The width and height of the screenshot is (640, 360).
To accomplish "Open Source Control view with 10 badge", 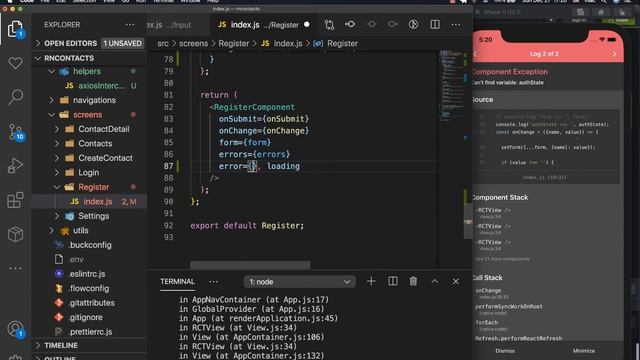I will 16,132.
